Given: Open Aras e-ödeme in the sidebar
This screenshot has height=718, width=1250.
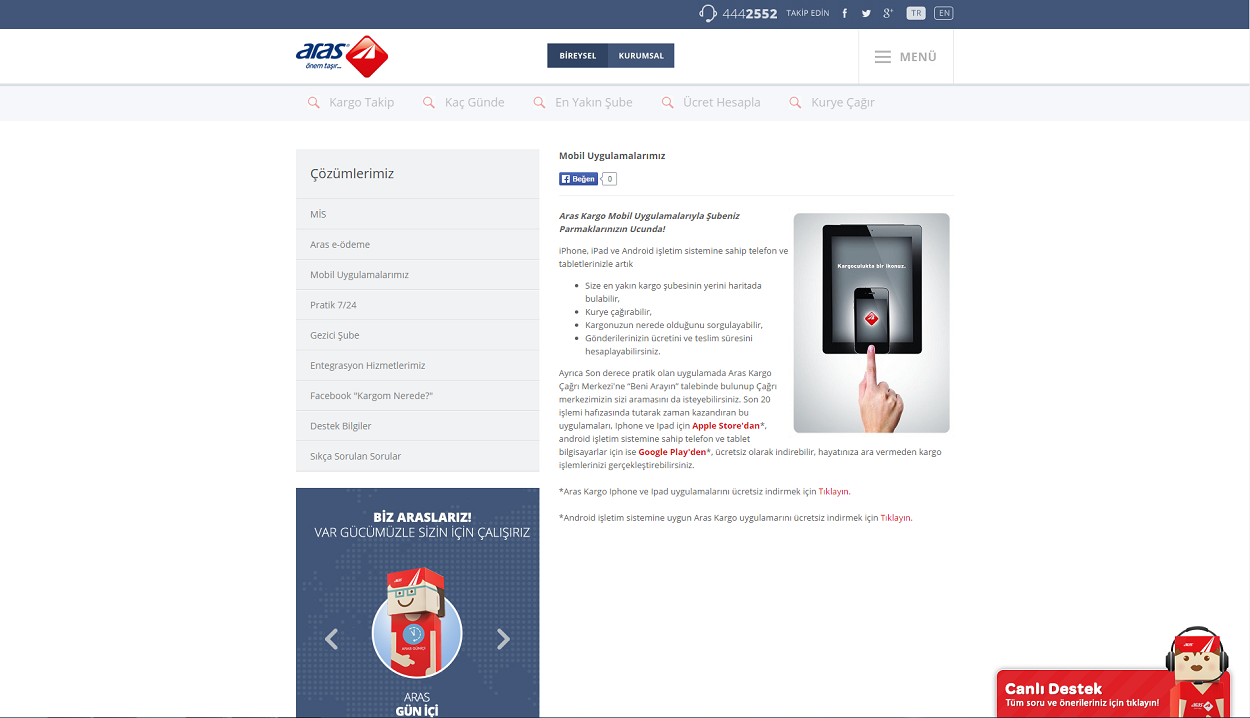Looking at the screenshot, I should (417, 244).
